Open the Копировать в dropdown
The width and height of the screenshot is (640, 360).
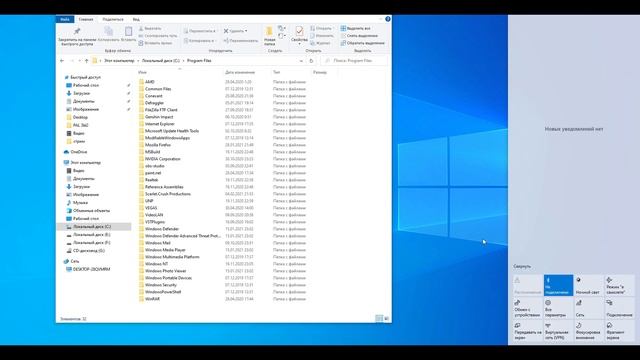(x=199, y=41)
